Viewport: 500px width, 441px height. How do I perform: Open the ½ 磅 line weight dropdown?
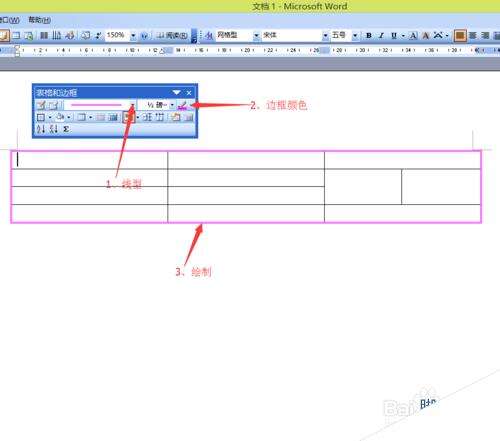[172, 105]
